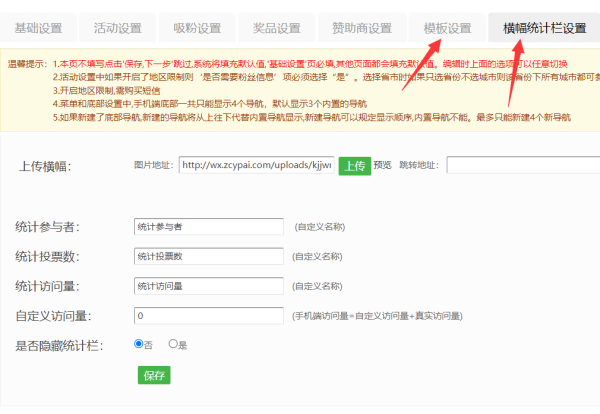Screen dimensions: 600x414
Task: Click the 统计投票数 name input
Action: point(209,256)
